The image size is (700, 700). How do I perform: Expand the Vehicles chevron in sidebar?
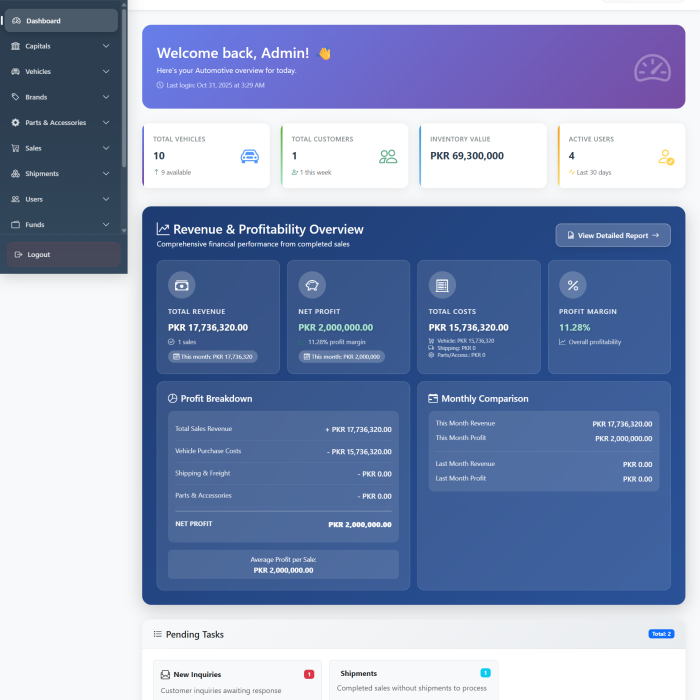pos(106,72)
